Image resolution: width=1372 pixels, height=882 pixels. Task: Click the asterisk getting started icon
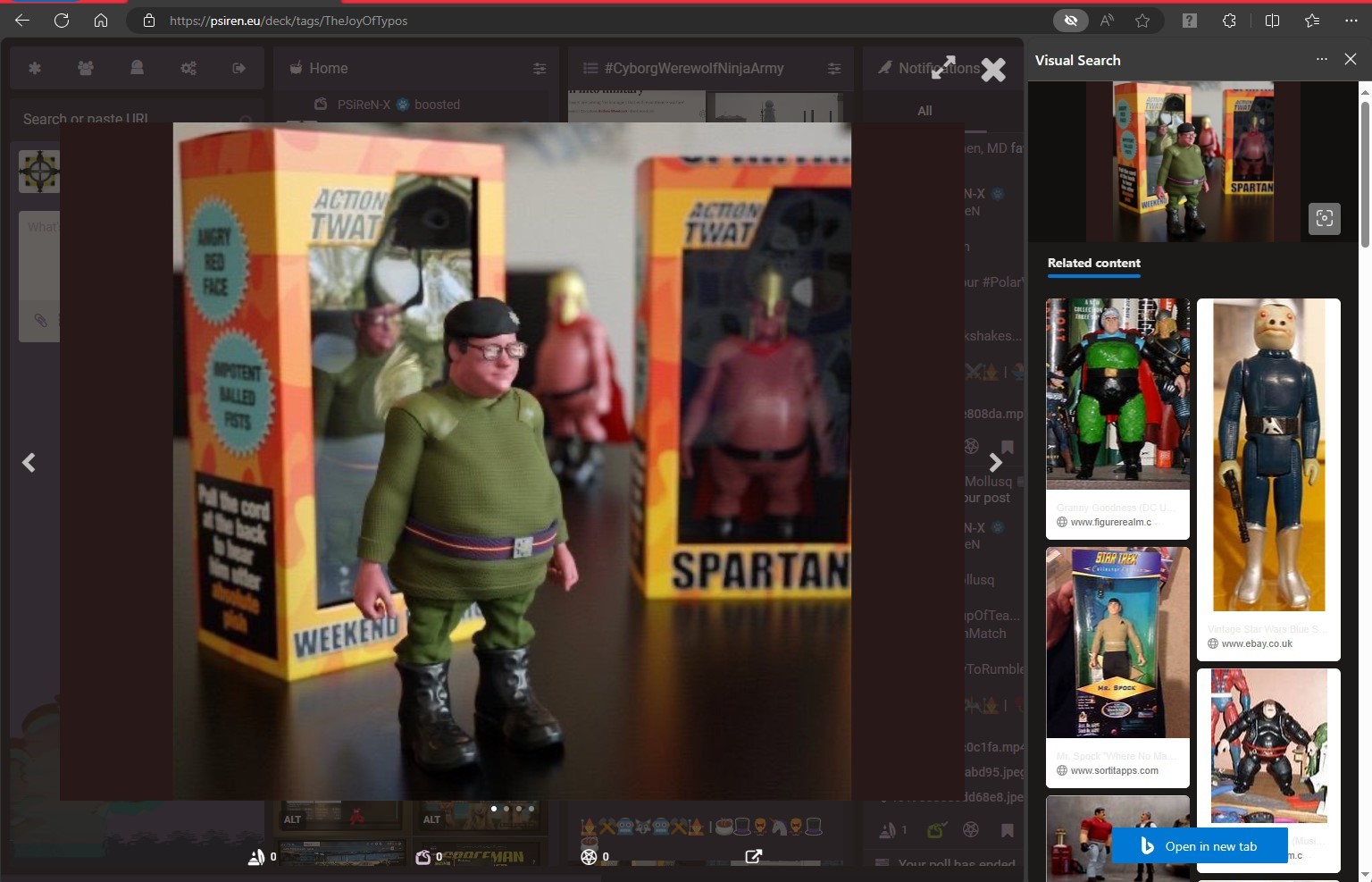(35, 68)
